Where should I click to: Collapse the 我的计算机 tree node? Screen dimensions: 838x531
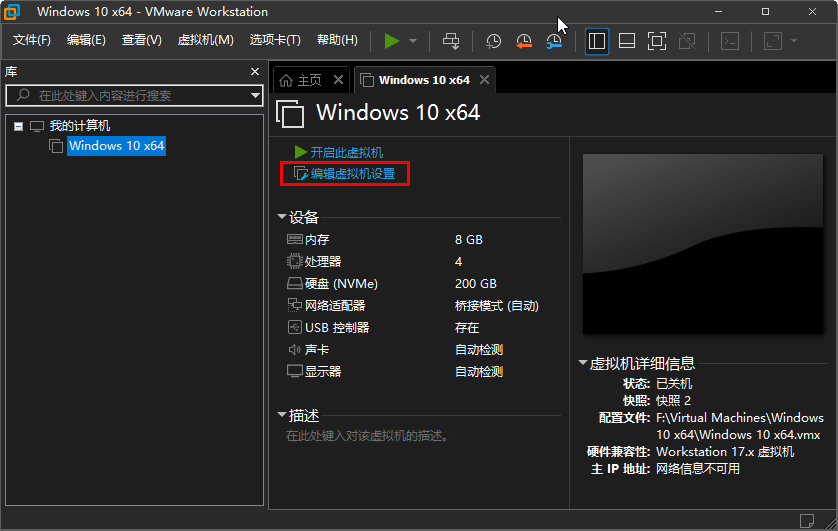tap(19, 127)
